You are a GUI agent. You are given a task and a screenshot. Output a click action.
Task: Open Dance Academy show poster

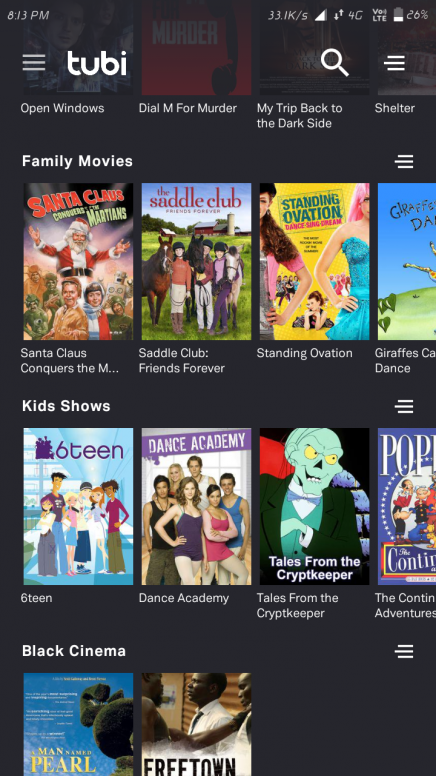point(196,506)
